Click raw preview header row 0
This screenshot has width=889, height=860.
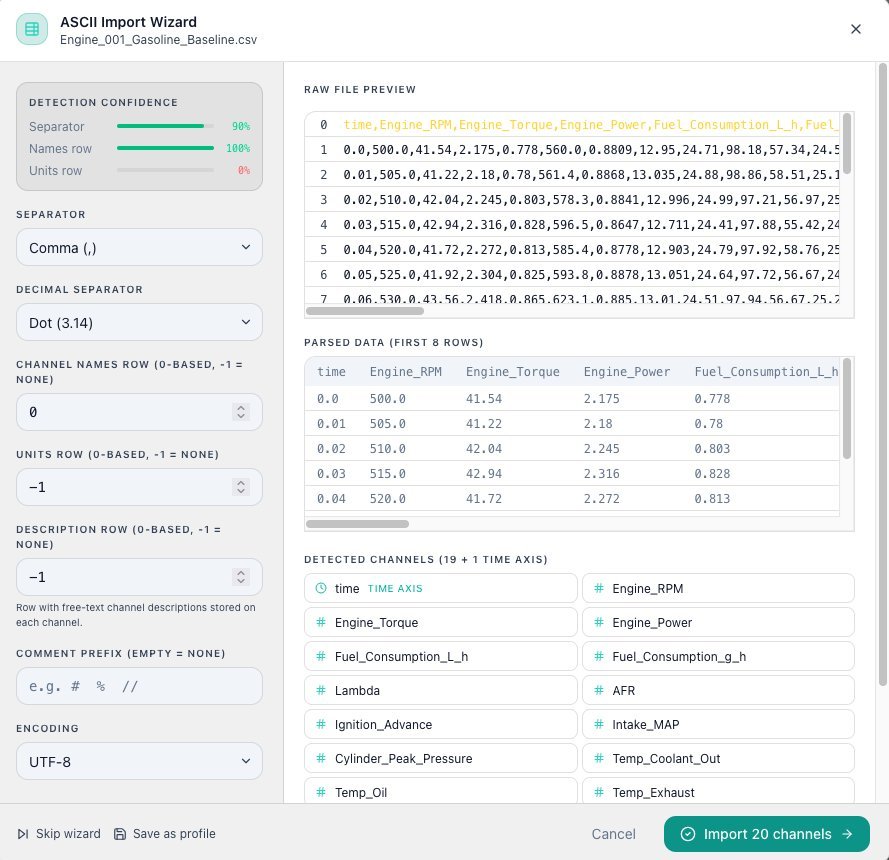572,125
